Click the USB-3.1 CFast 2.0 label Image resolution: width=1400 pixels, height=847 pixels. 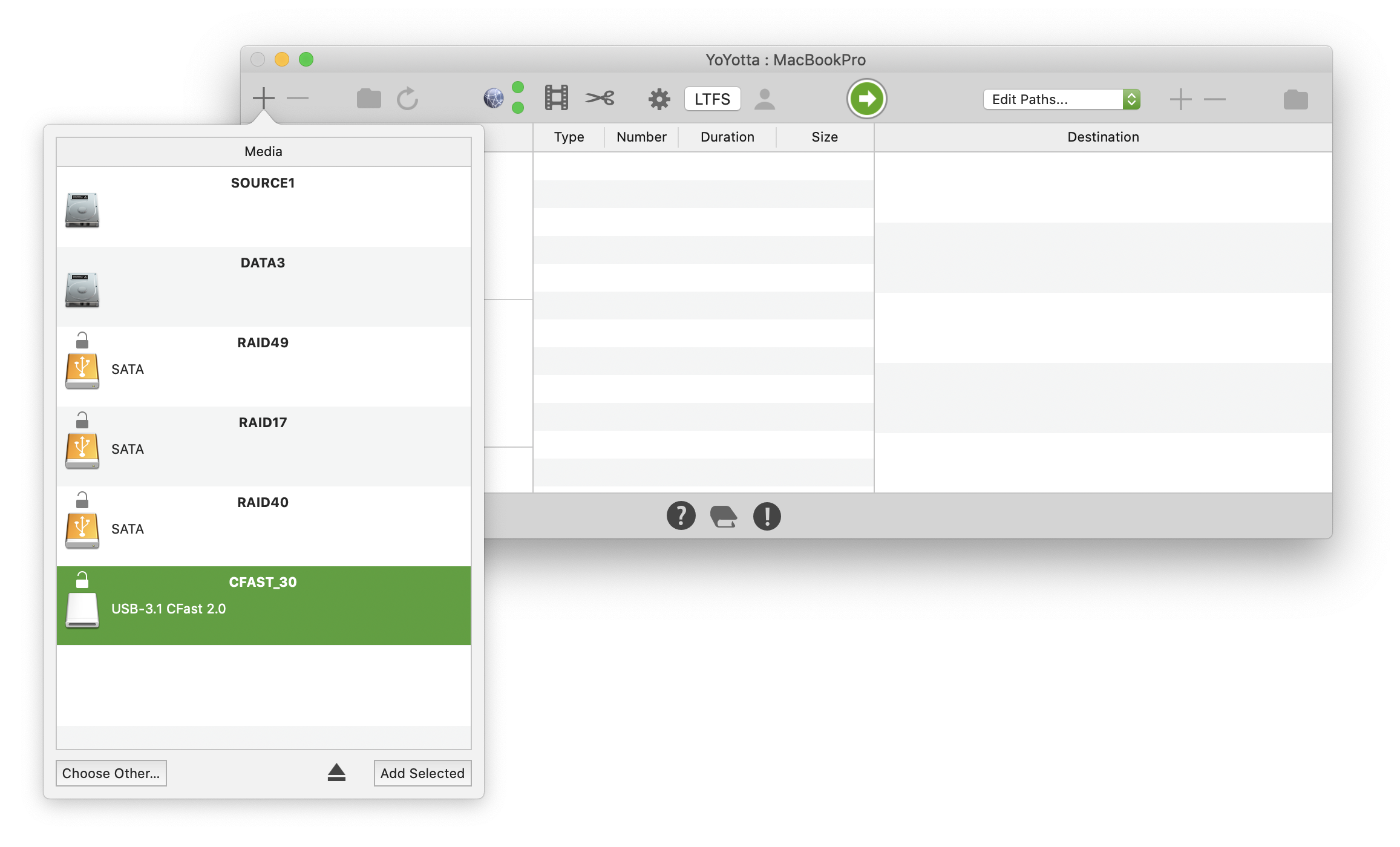pos(169,609)
